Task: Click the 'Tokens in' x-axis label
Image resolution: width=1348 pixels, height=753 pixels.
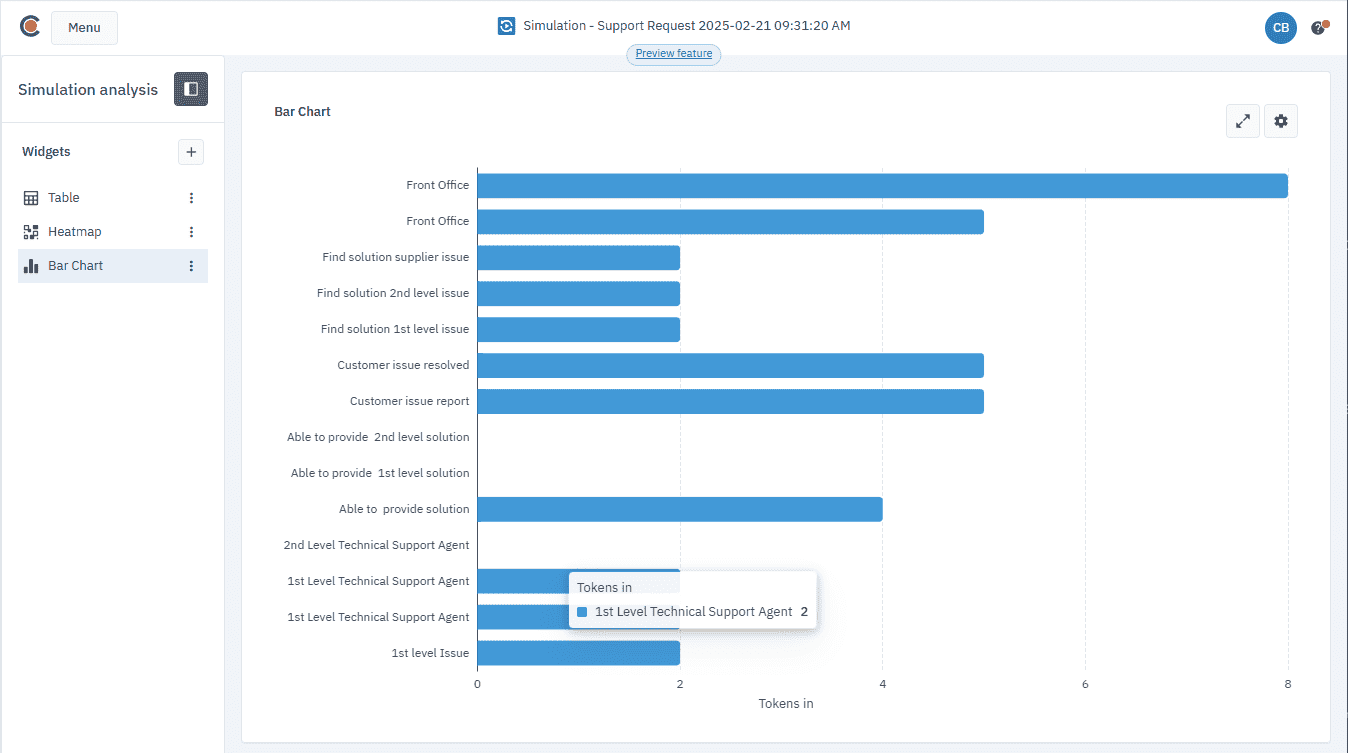Action: [786, 704]
